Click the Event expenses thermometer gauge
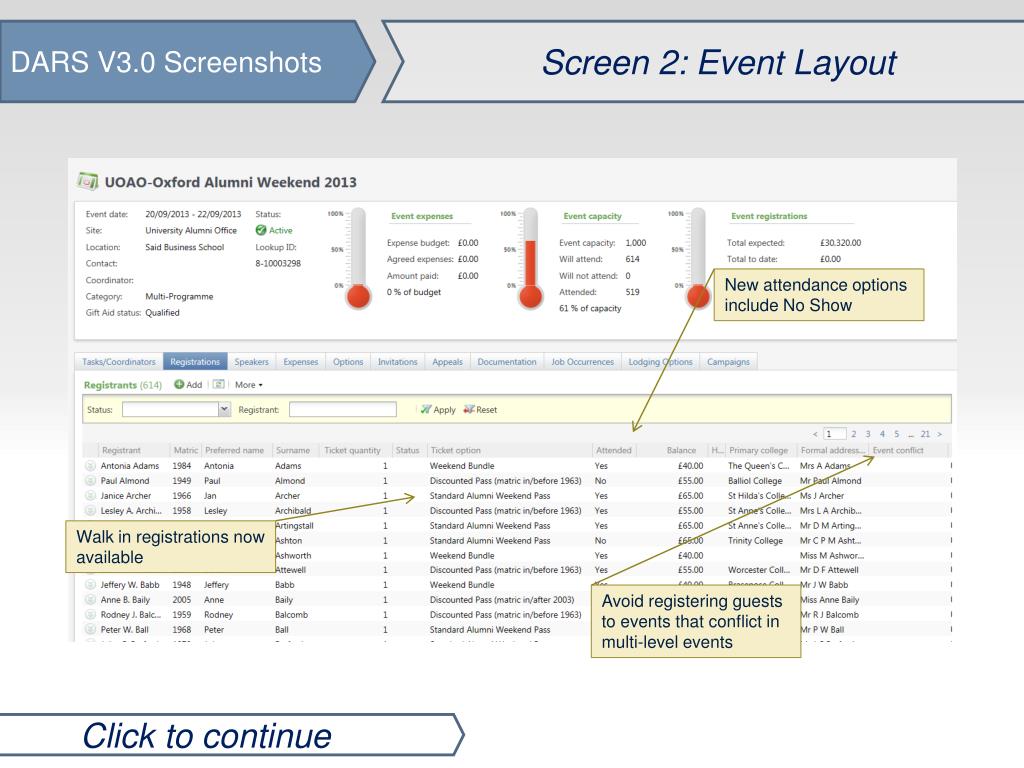1024x768 pixels. [x=358, y=258]
